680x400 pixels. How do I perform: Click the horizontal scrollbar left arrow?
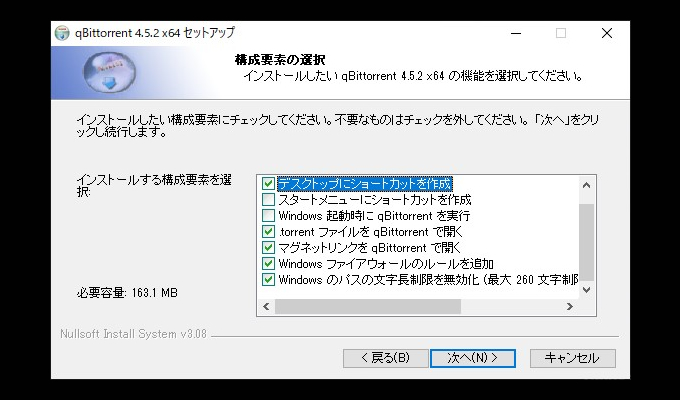pyautogui.click(x=266, y=307)
